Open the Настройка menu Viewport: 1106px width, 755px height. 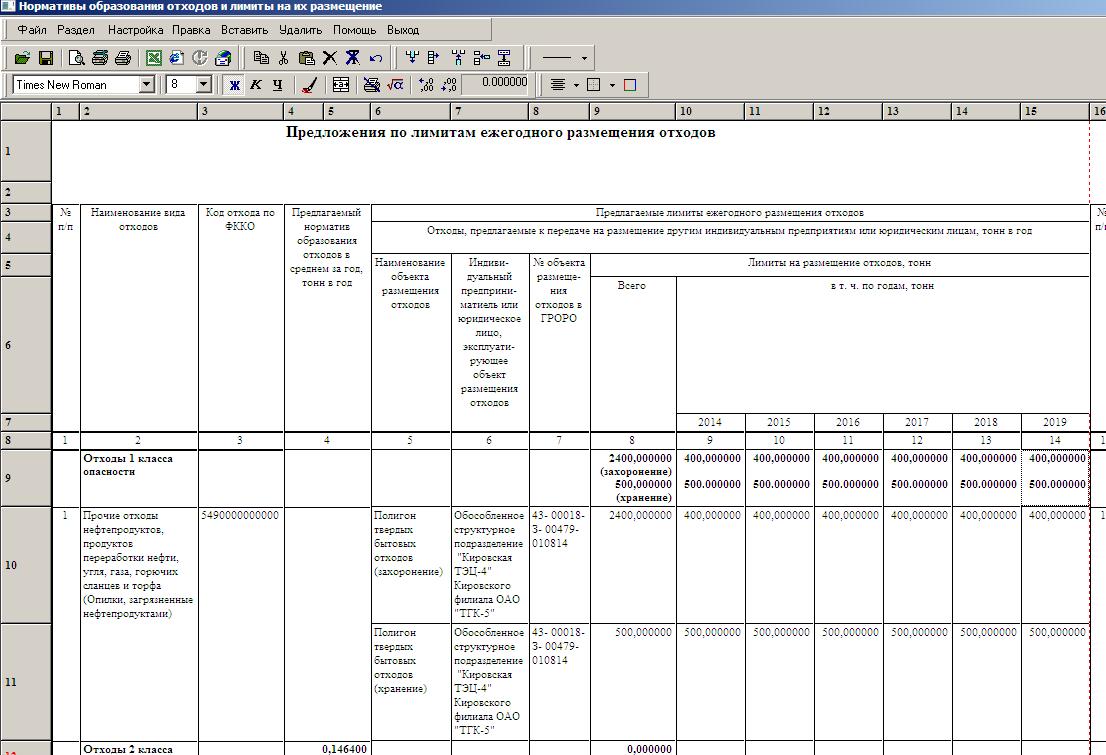[135, 30]
